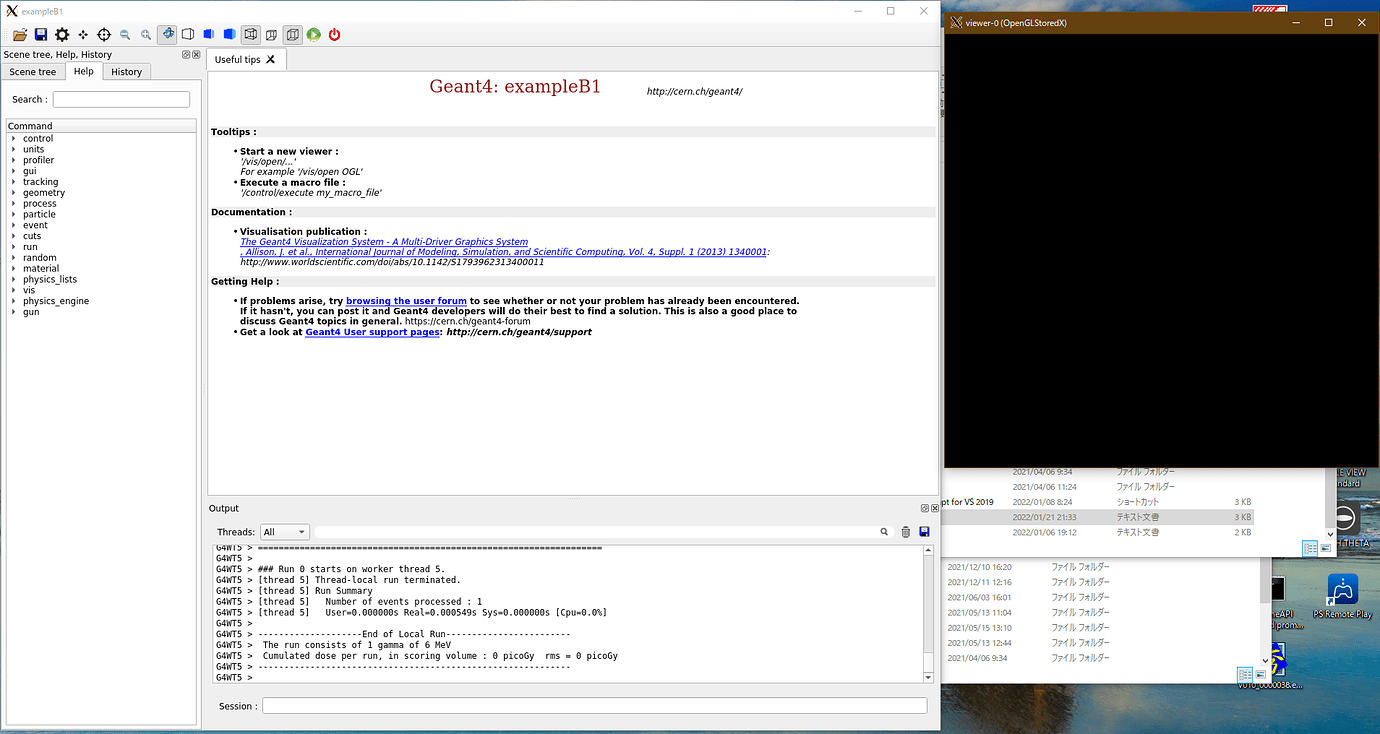Image resolution: width=1380 pixels, height=734 pixels.
Task: Select the rotate scene toolbar icon
Action: (x=168, y=34)
